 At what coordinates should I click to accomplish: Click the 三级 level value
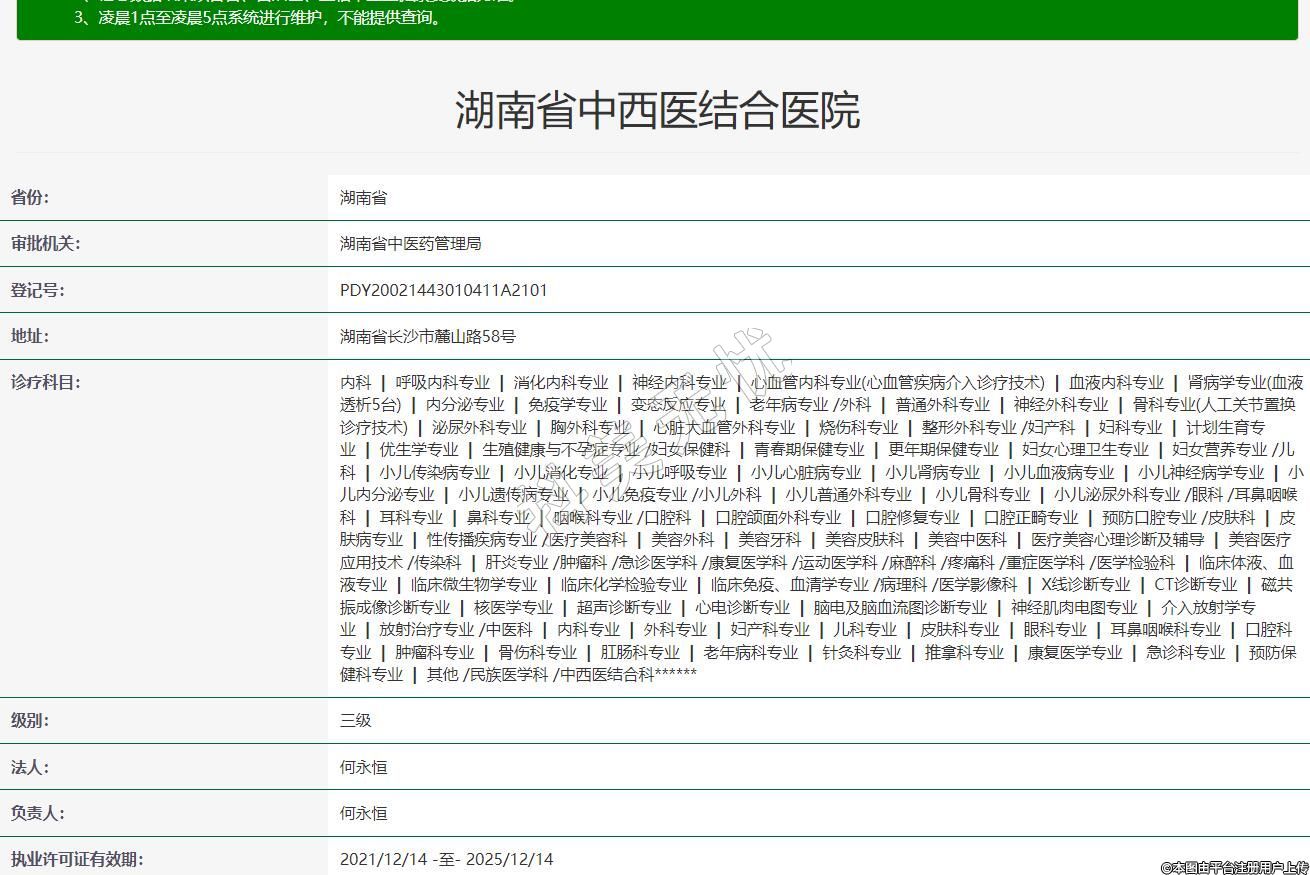(355, 720)
